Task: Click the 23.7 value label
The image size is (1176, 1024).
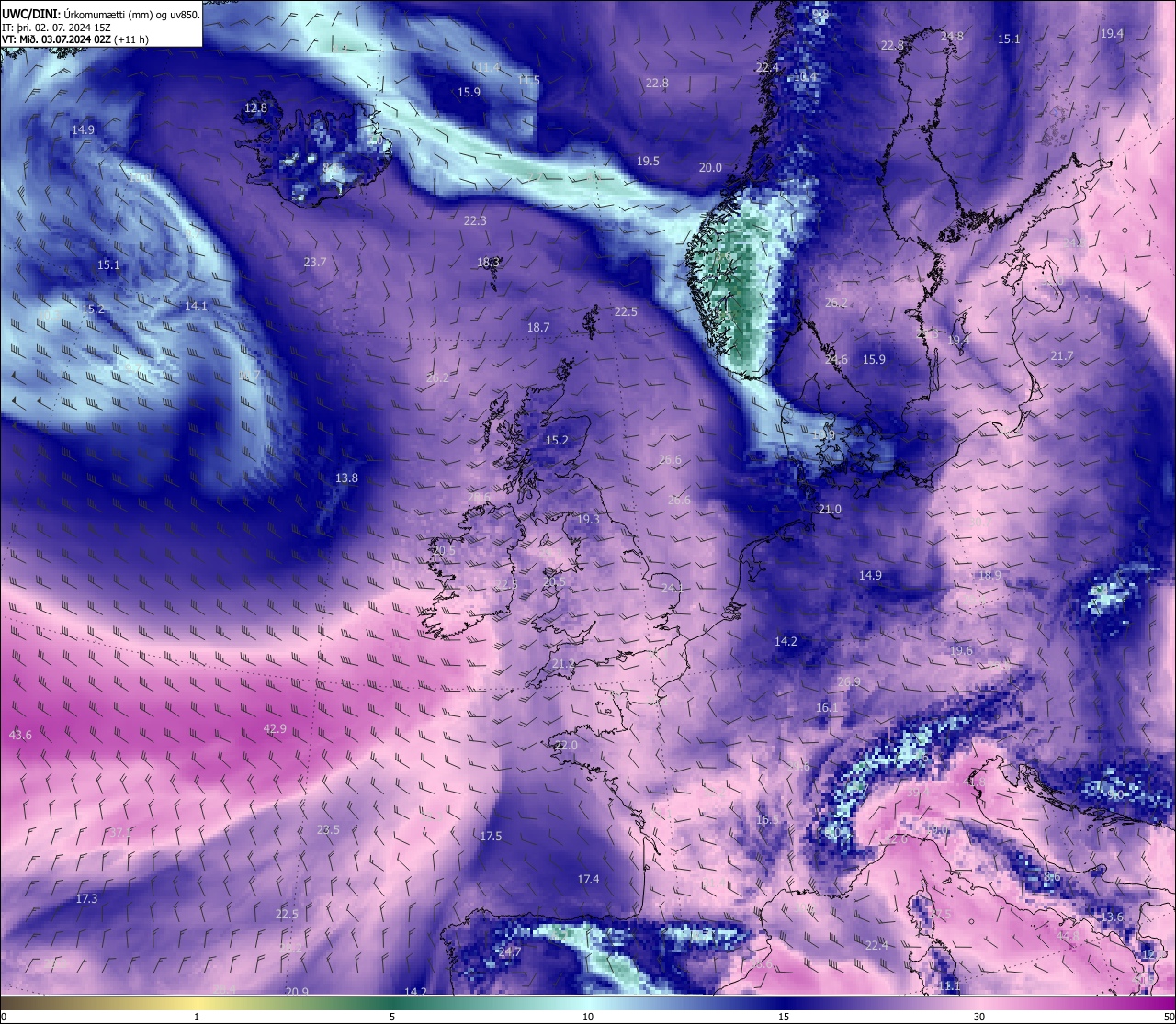Action: (315, 263)
